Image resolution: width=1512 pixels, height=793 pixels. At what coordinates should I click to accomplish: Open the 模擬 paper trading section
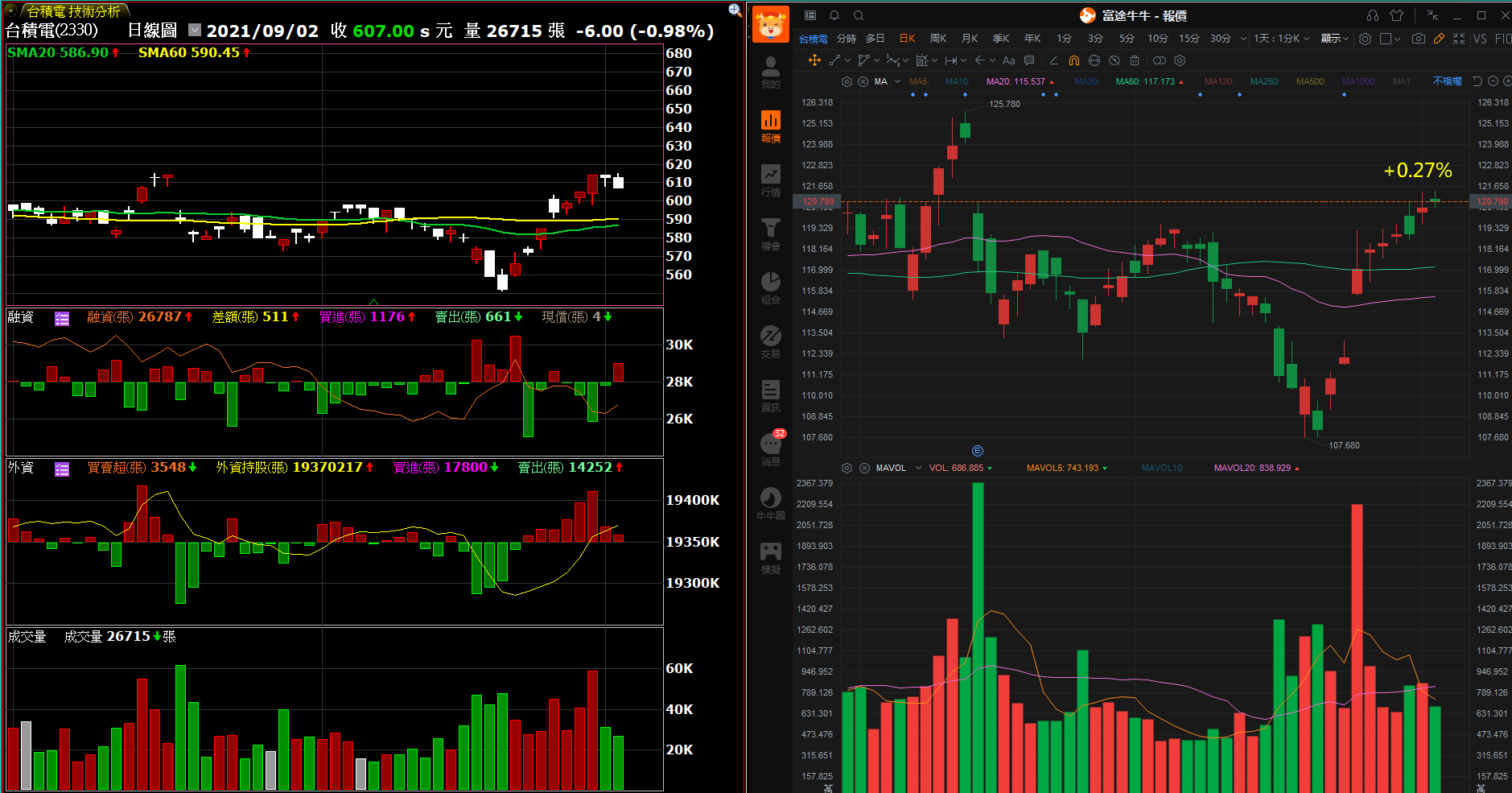pos(770,558)
